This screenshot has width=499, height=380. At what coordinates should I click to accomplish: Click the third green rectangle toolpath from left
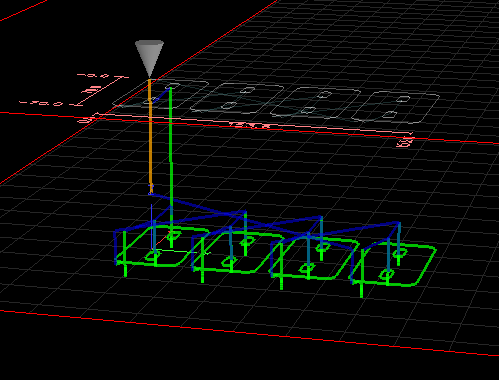tap(315, 259)
